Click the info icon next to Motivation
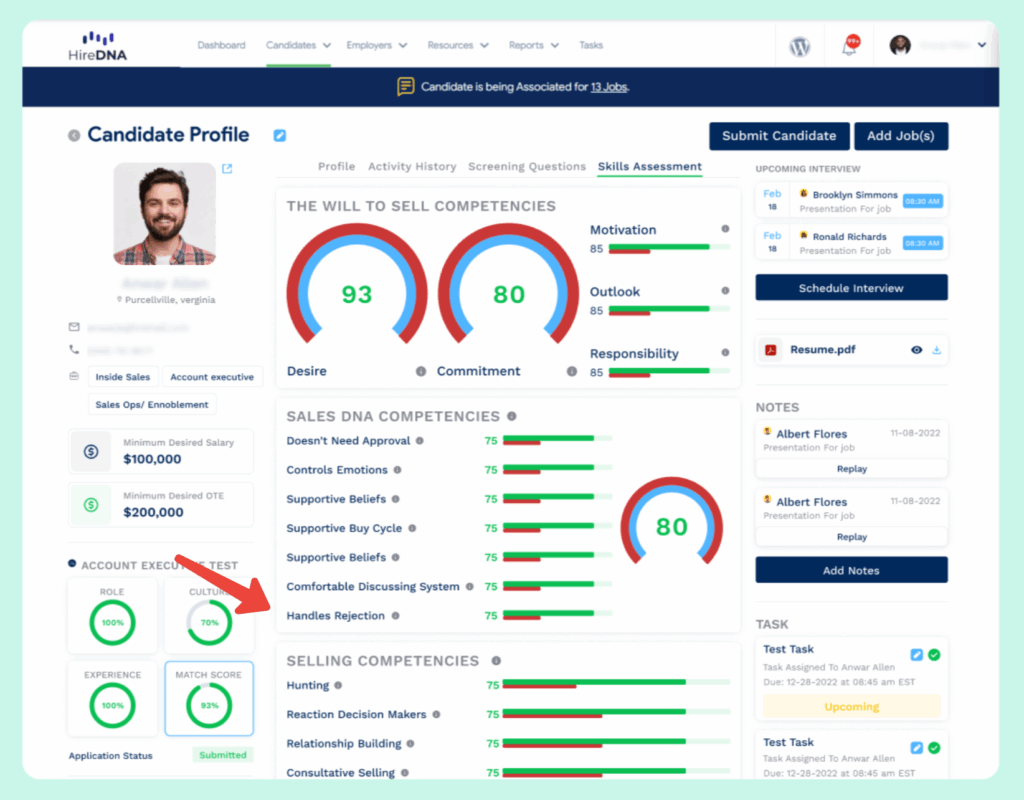Image resolution: width=1024 pixels, height=800 pixels. [x=725, y=229]
